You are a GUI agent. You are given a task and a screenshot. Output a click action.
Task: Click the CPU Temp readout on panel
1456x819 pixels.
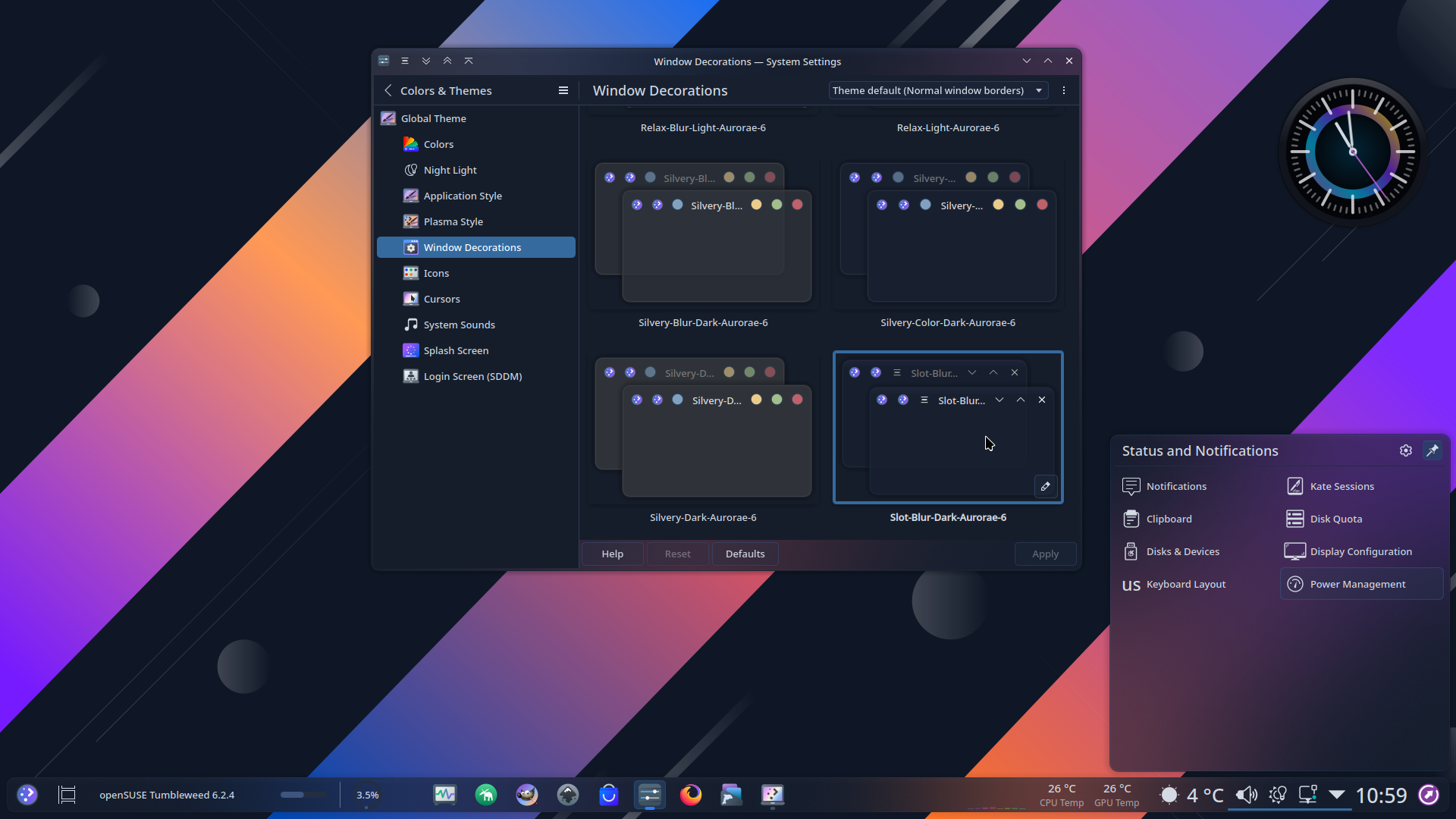point(1062,795)
